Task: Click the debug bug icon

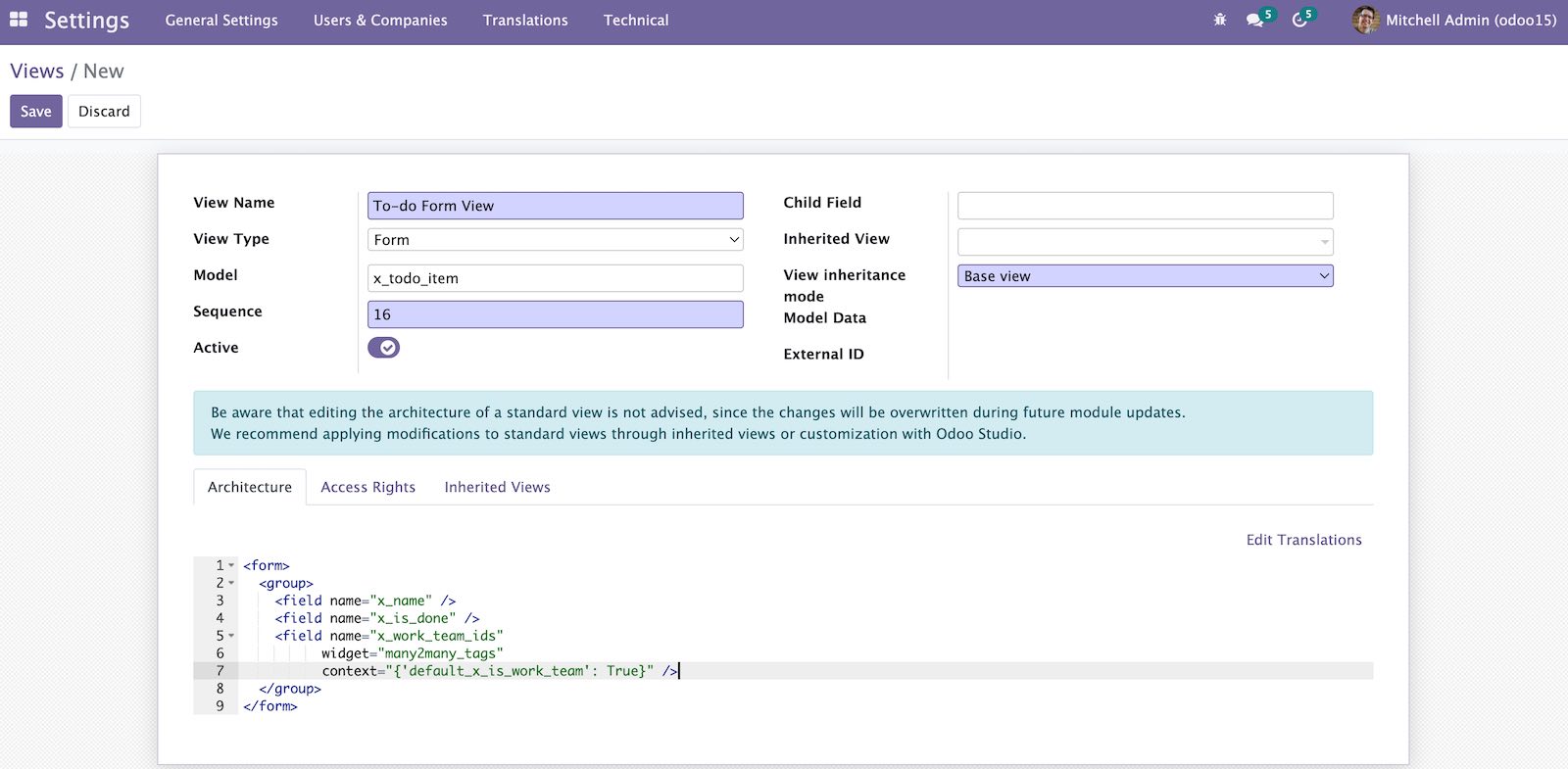Action: [1220, 20]
